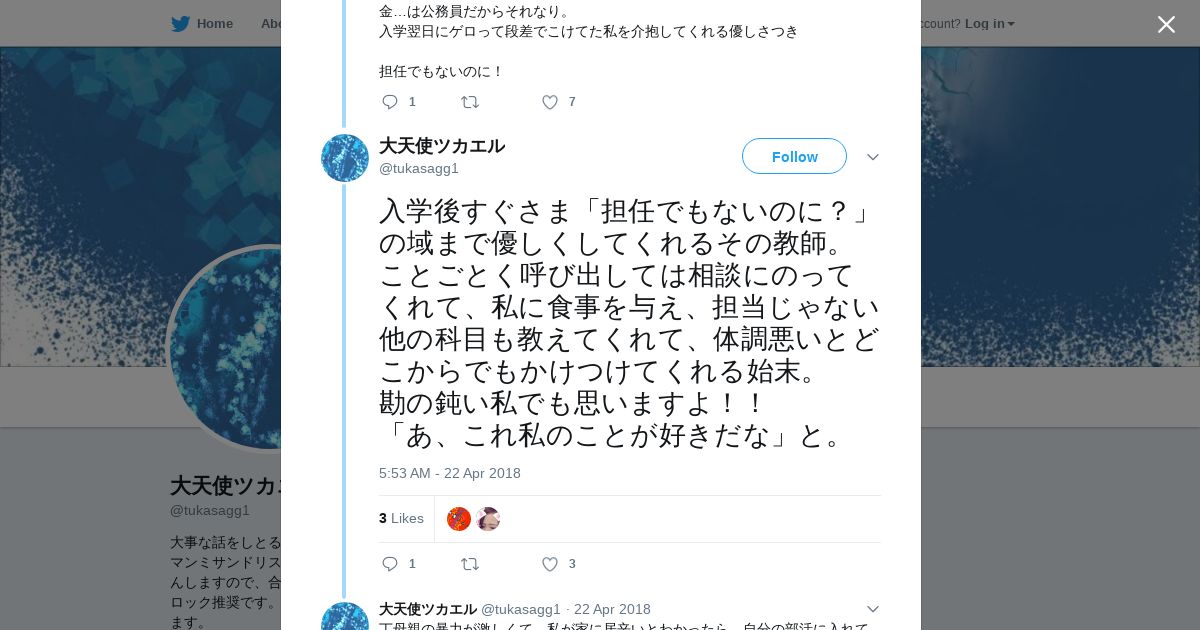Retweet the main tweet by 大天使ツカエル

click(x=470, y=564)
